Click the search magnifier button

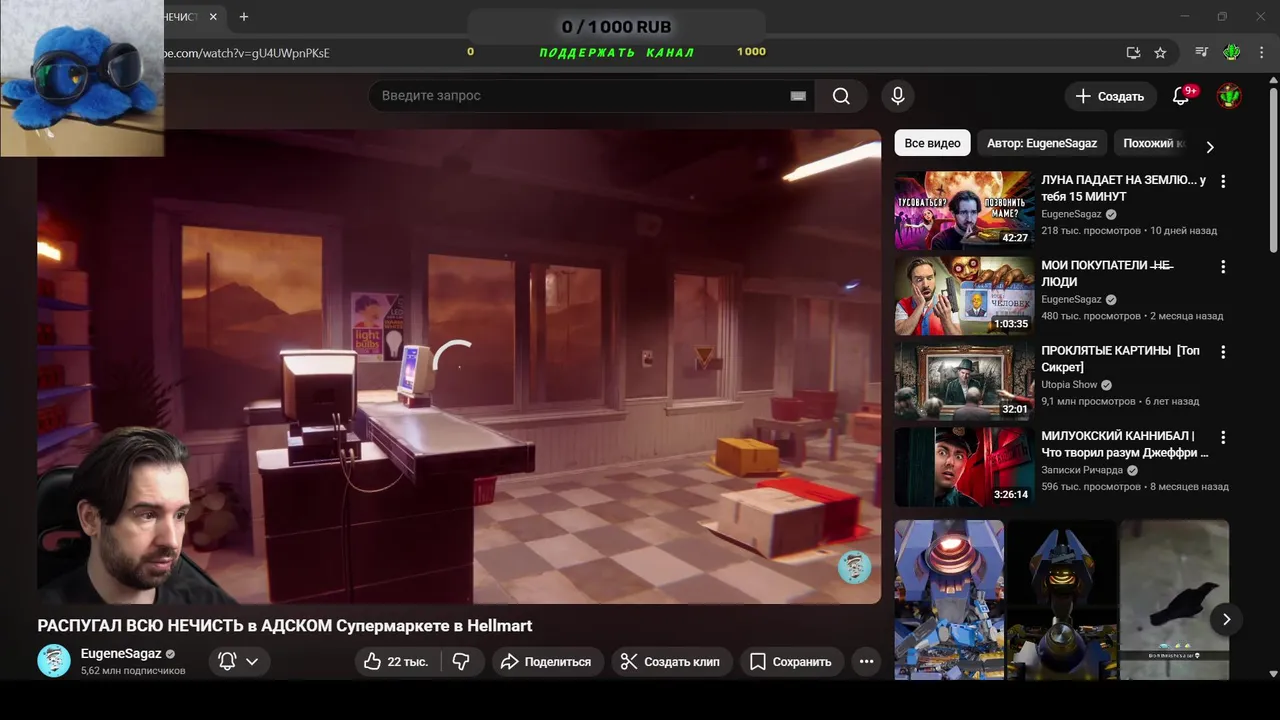(x=841, y=96)
